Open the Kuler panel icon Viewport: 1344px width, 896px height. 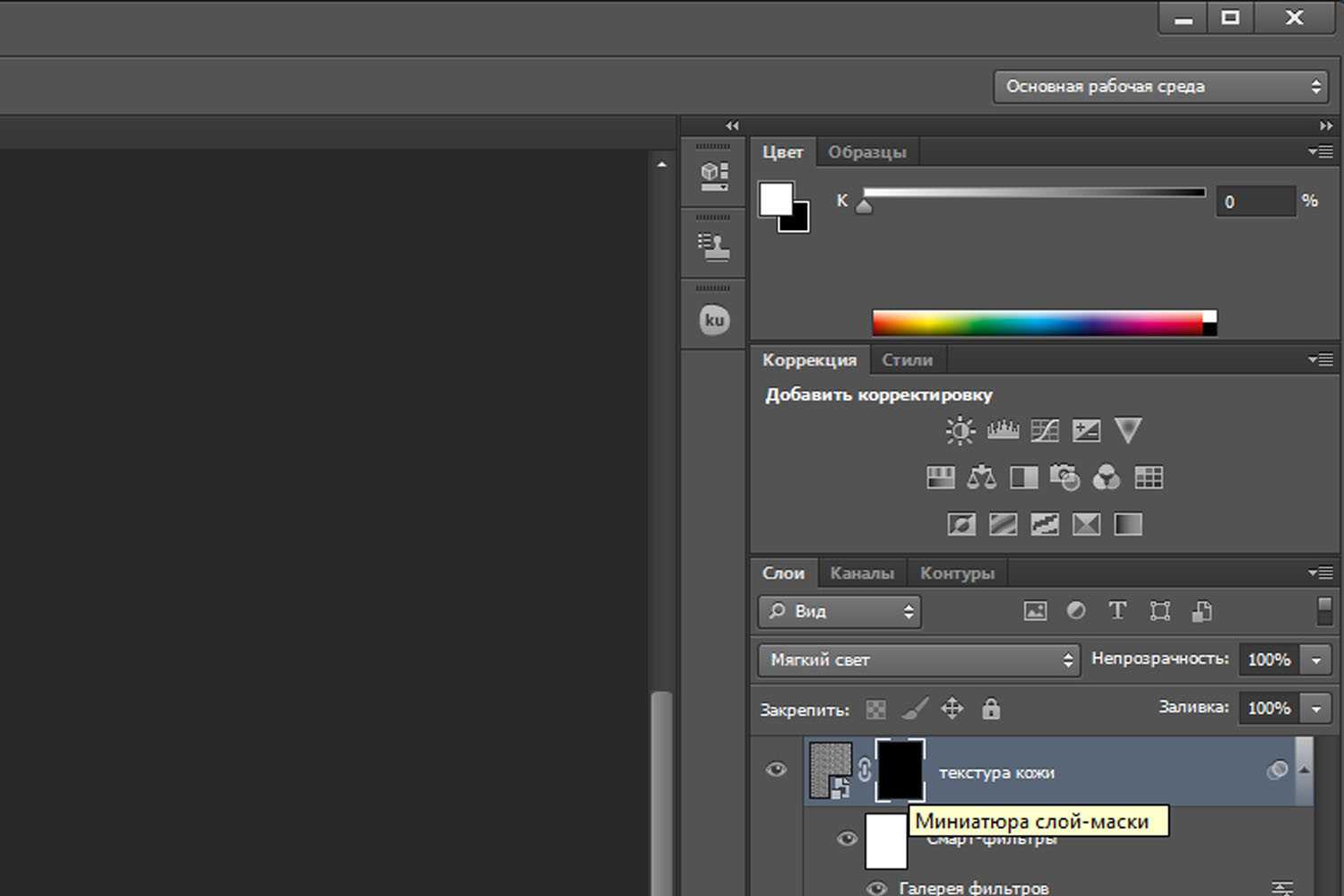click(714, 320)
